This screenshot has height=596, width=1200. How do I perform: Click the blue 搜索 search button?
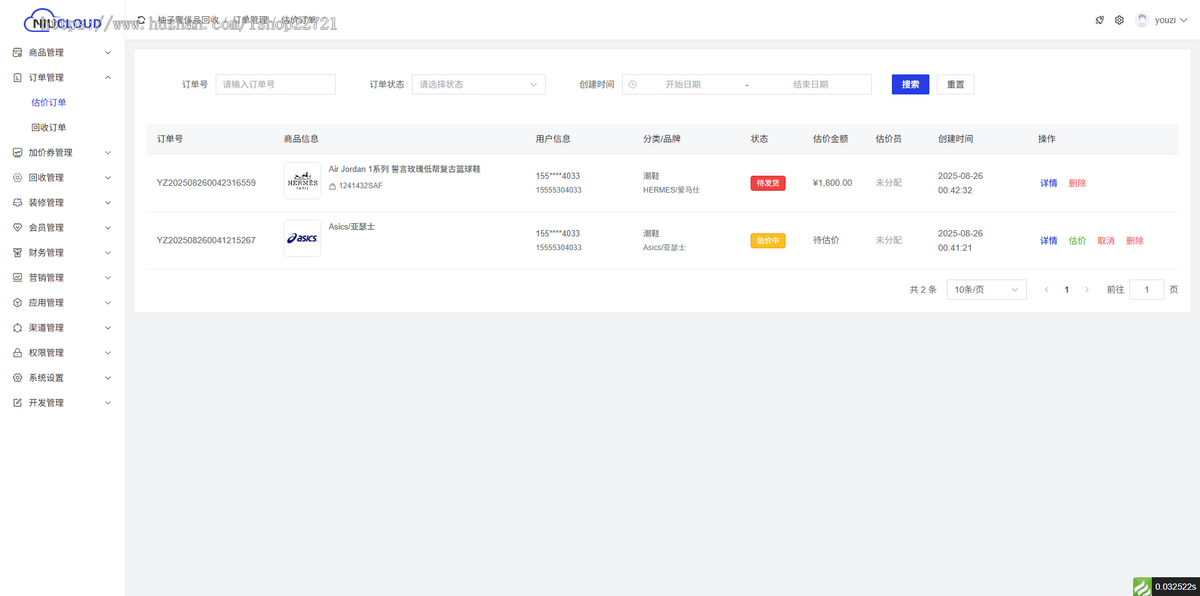coord(909,84)
